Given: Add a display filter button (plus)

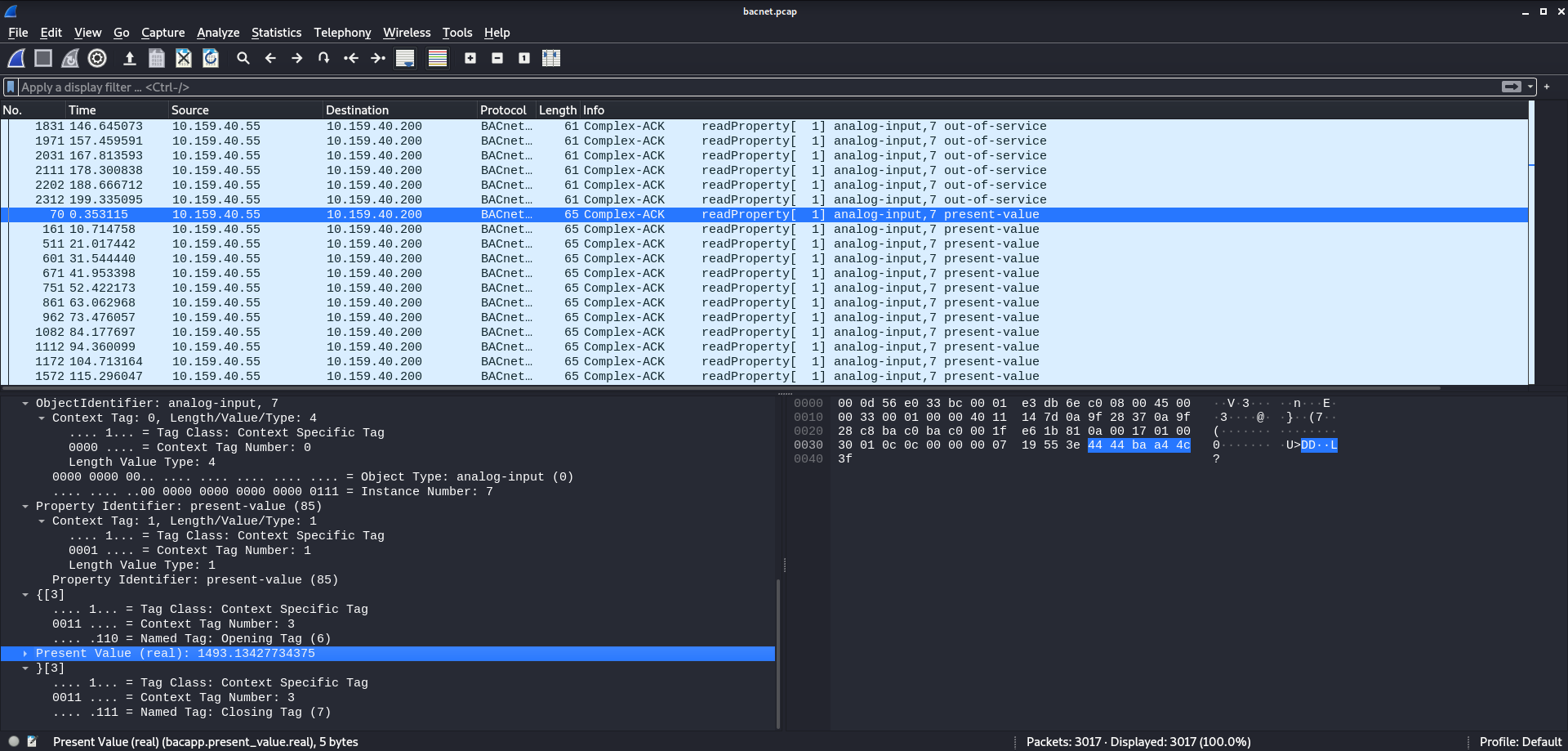Looking at the screenshot, I should coord(1547,87).
